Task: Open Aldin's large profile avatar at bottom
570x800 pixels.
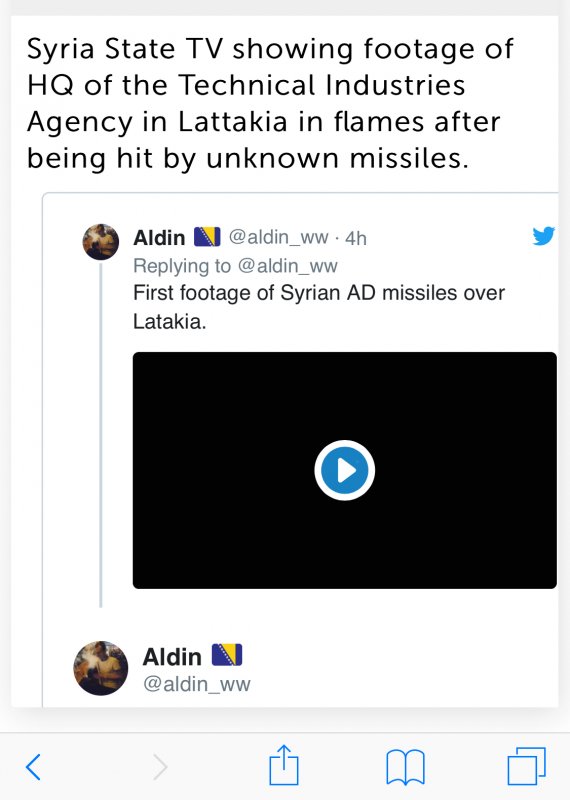Action: pos(101,668)
